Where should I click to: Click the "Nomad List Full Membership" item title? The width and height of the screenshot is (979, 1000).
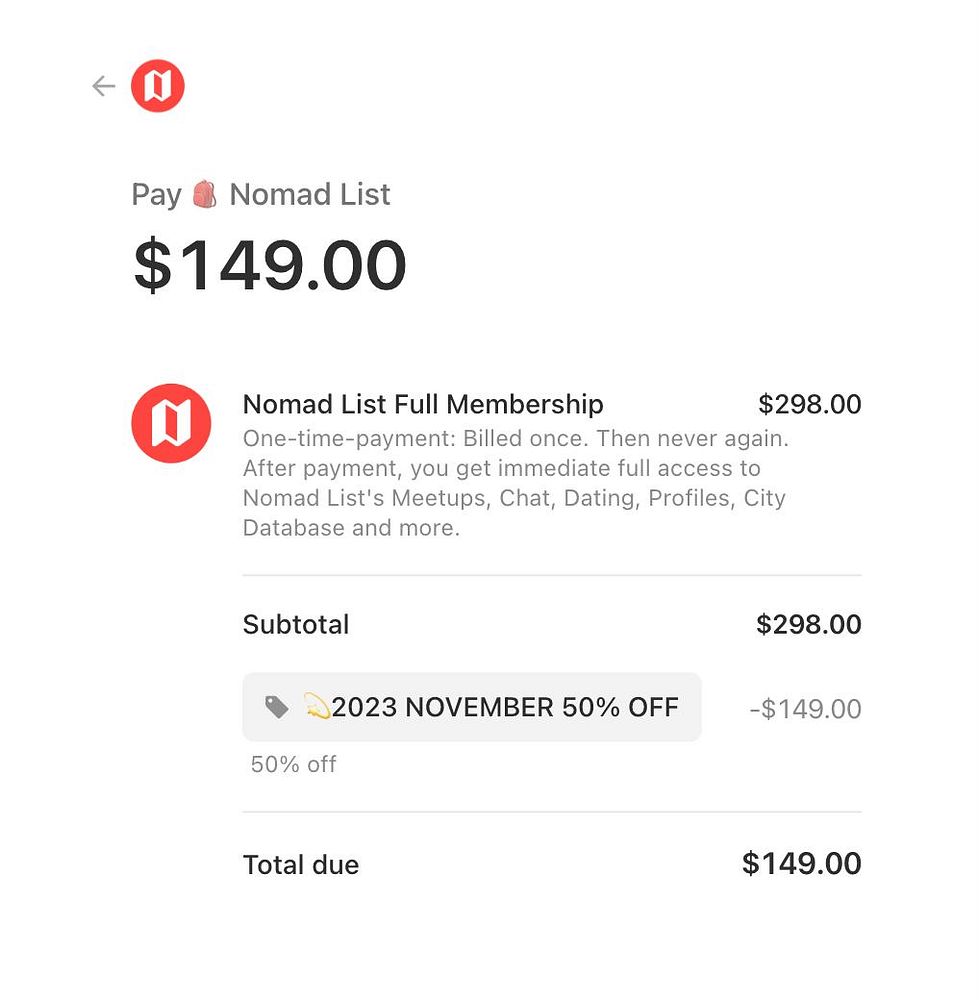tap(423, 404)
